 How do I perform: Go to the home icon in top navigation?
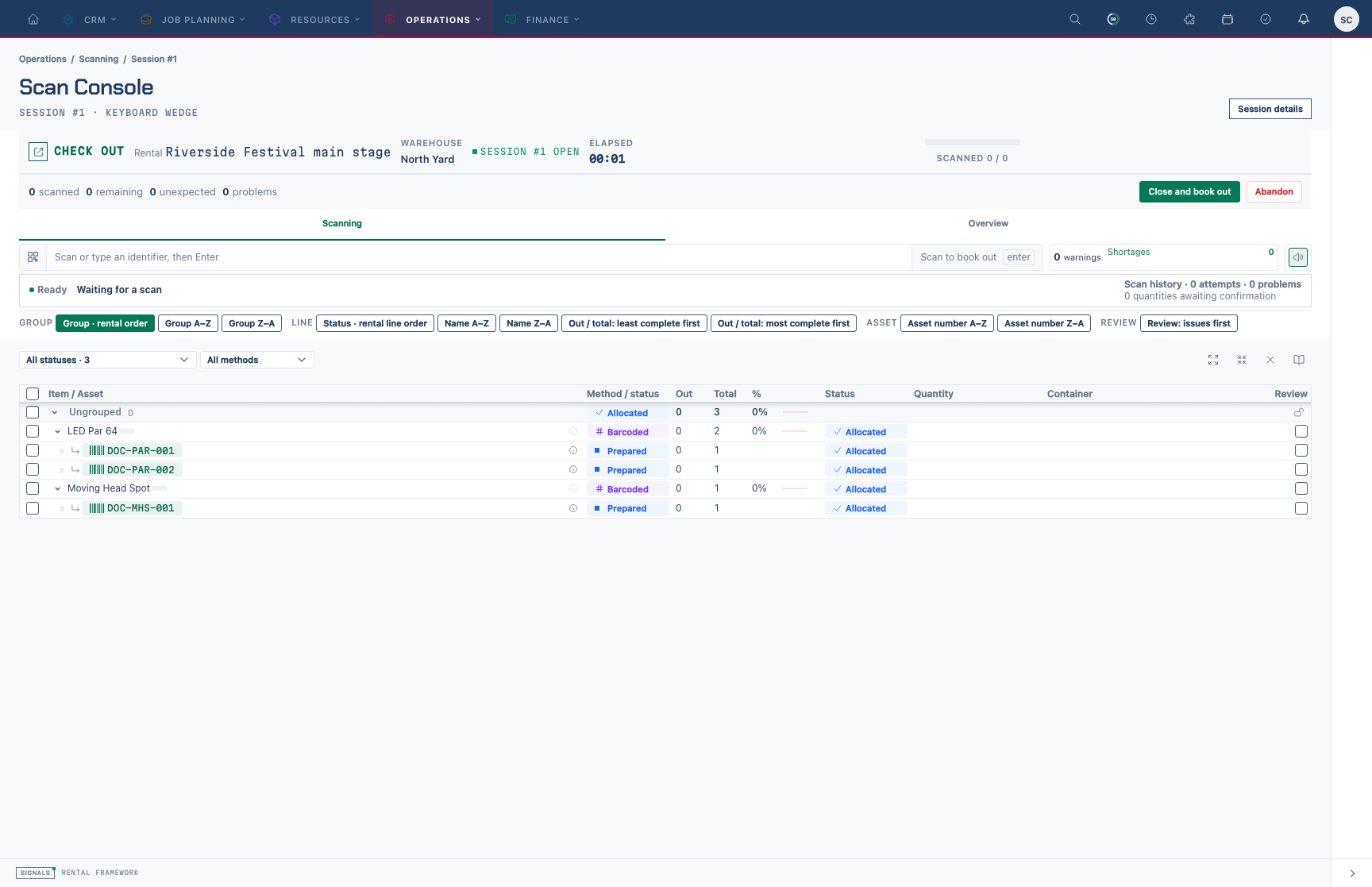tap(33, 19)
